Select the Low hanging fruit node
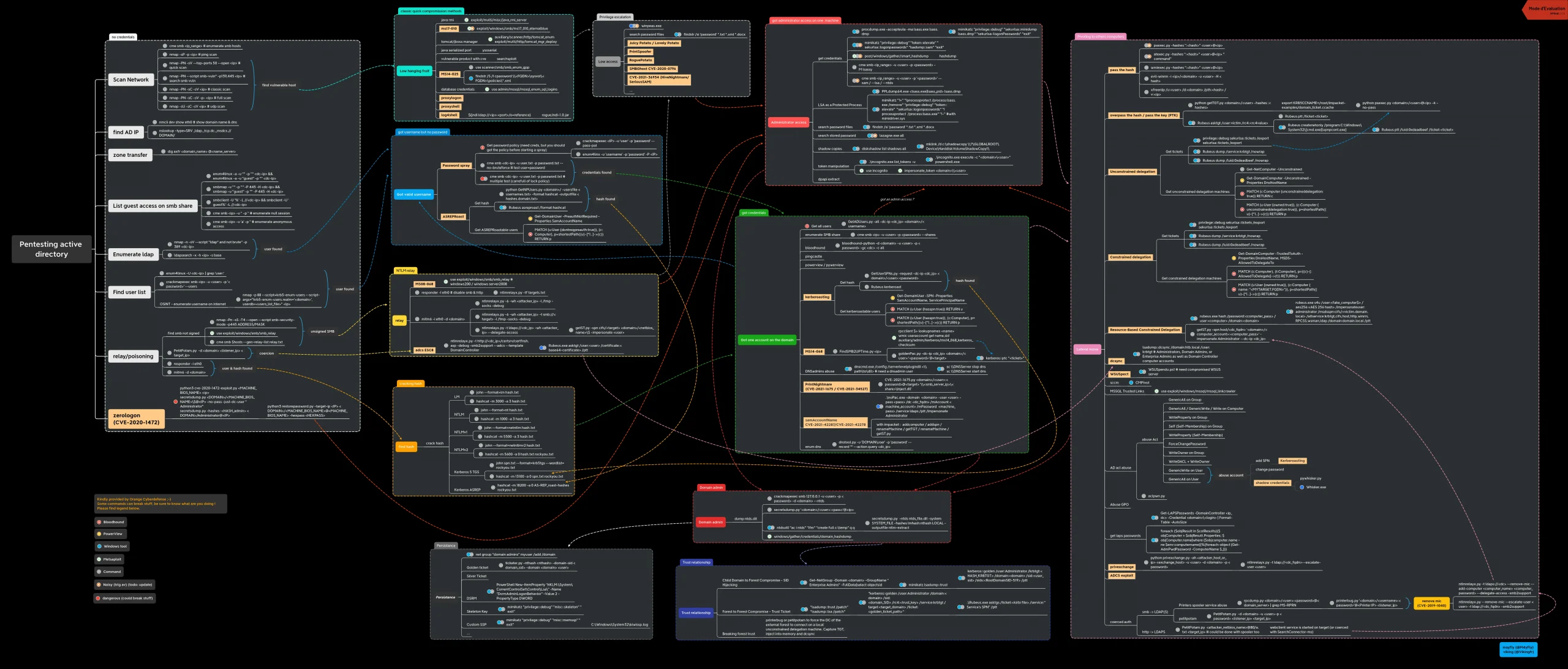The image size is (1568, 669). [415, 71]
